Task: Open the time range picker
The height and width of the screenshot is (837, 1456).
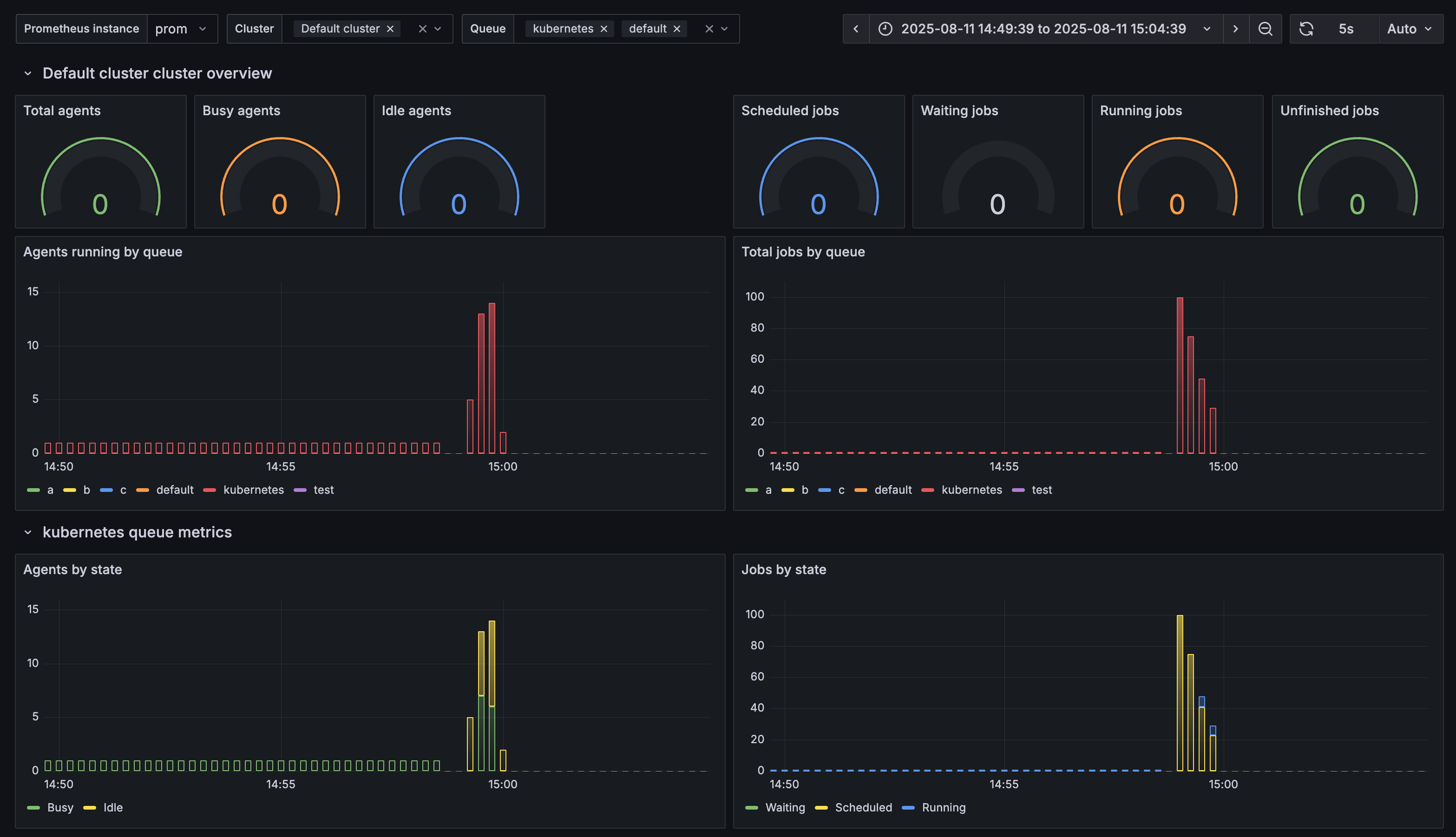Action: 1043,29
